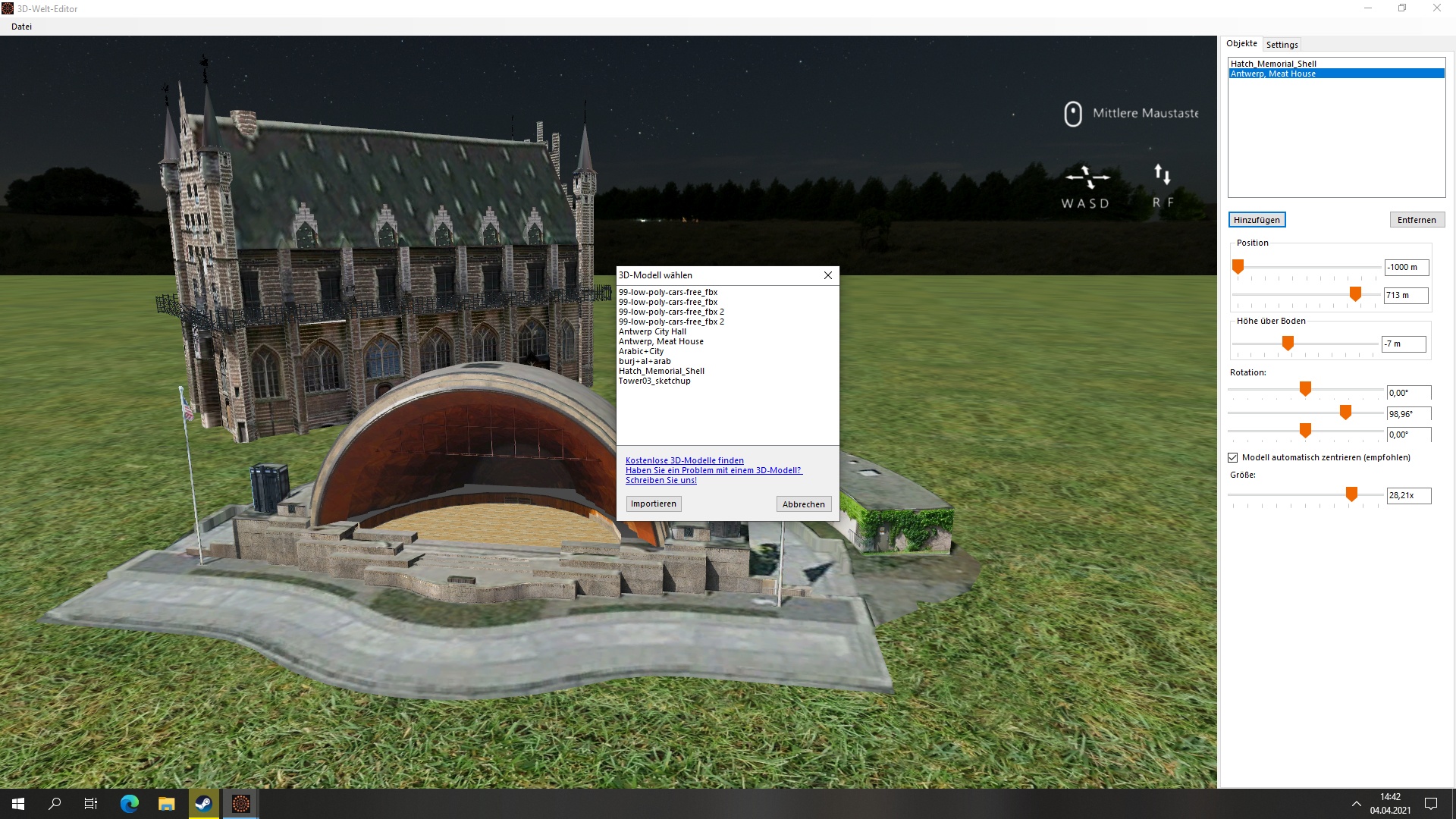
Task: Click the Hinzufügen button
Action: tap(1257, 220)
